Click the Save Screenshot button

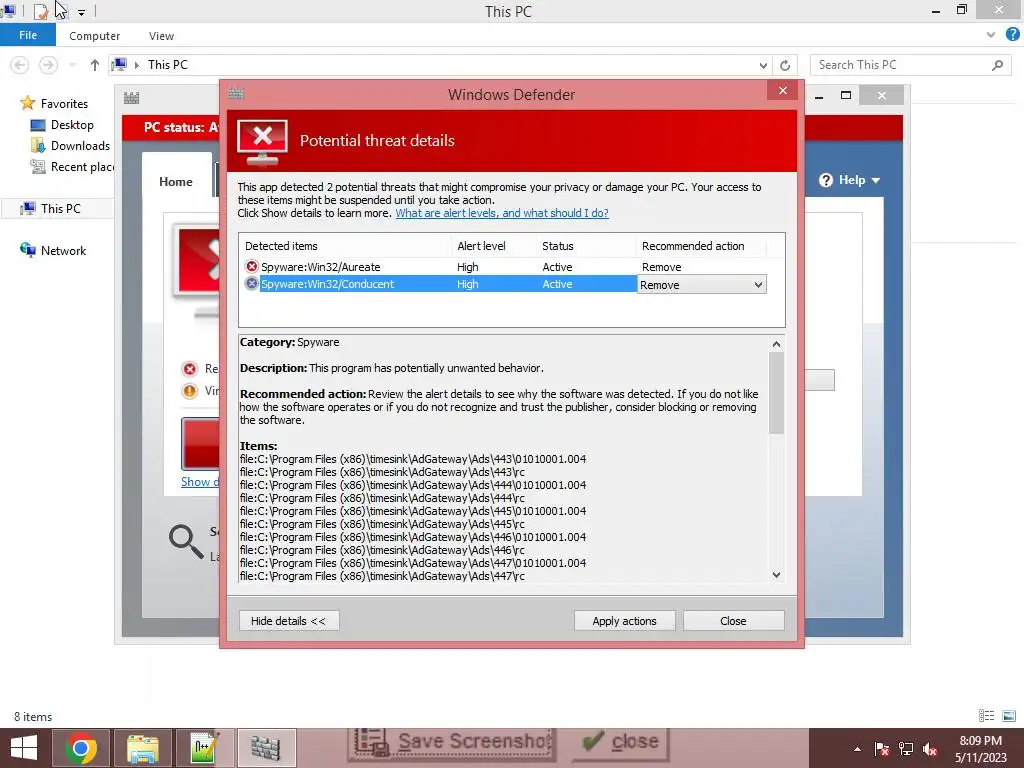(x=452, y=743)
